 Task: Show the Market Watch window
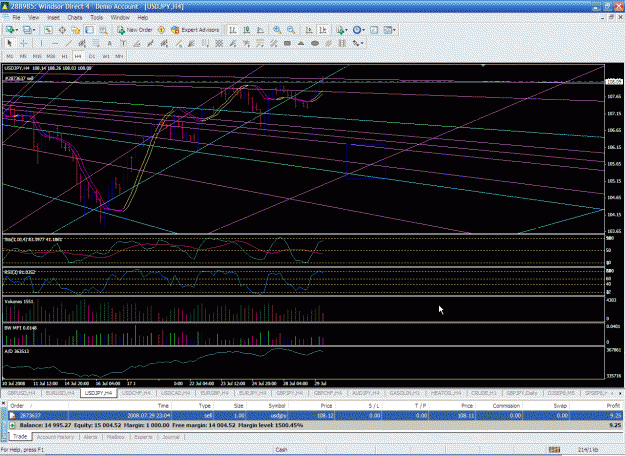tap(48, 30)
